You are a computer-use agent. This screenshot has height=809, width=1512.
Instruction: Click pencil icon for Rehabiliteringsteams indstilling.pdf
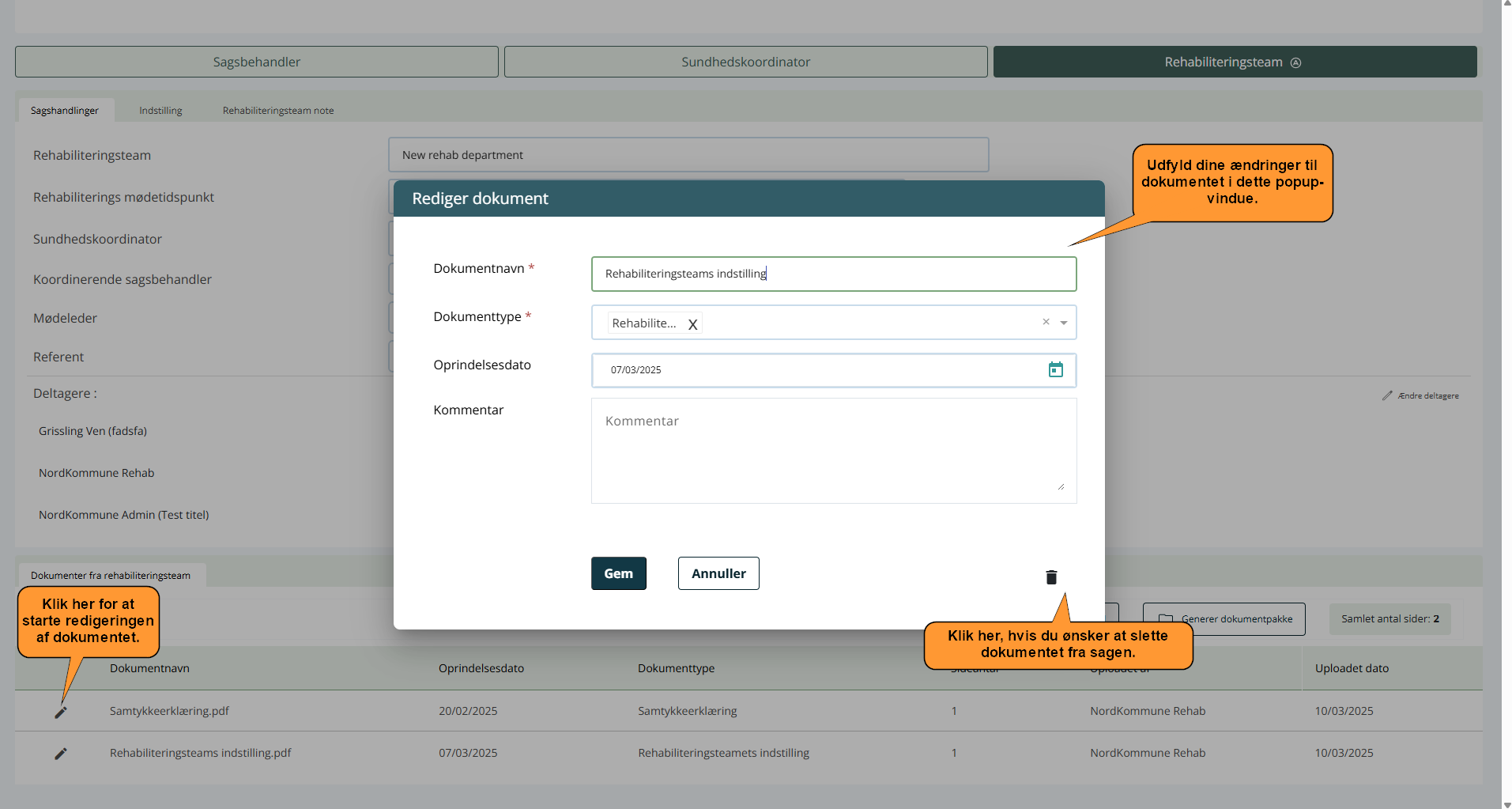tap(61, 754)
